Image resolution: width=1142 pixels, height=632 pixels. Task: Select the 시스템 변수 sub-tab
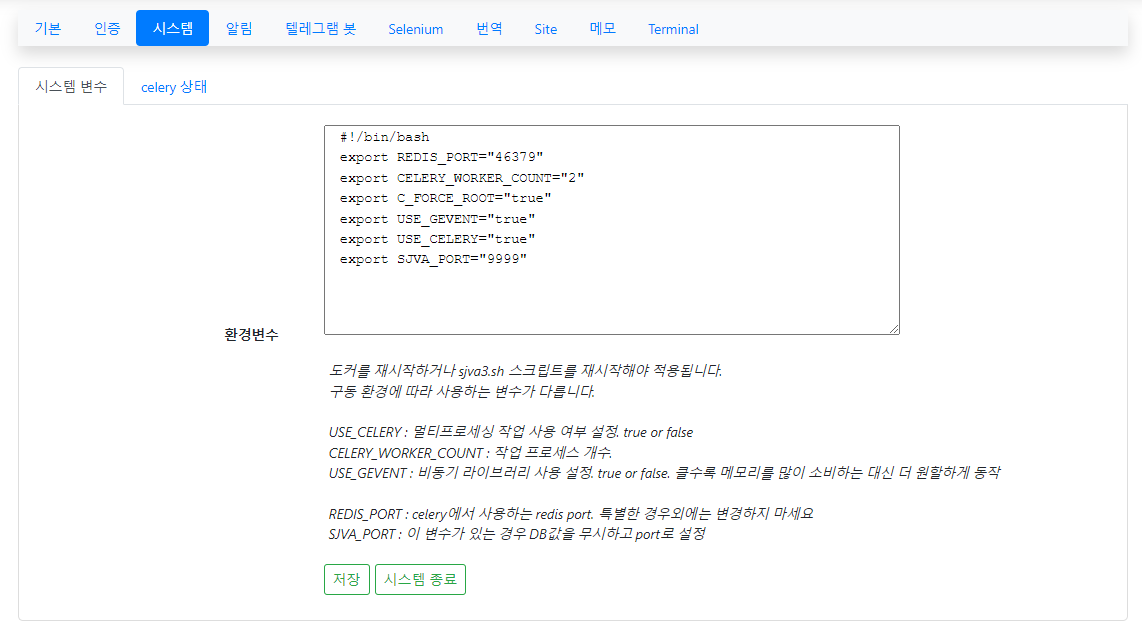click(71, 87)
